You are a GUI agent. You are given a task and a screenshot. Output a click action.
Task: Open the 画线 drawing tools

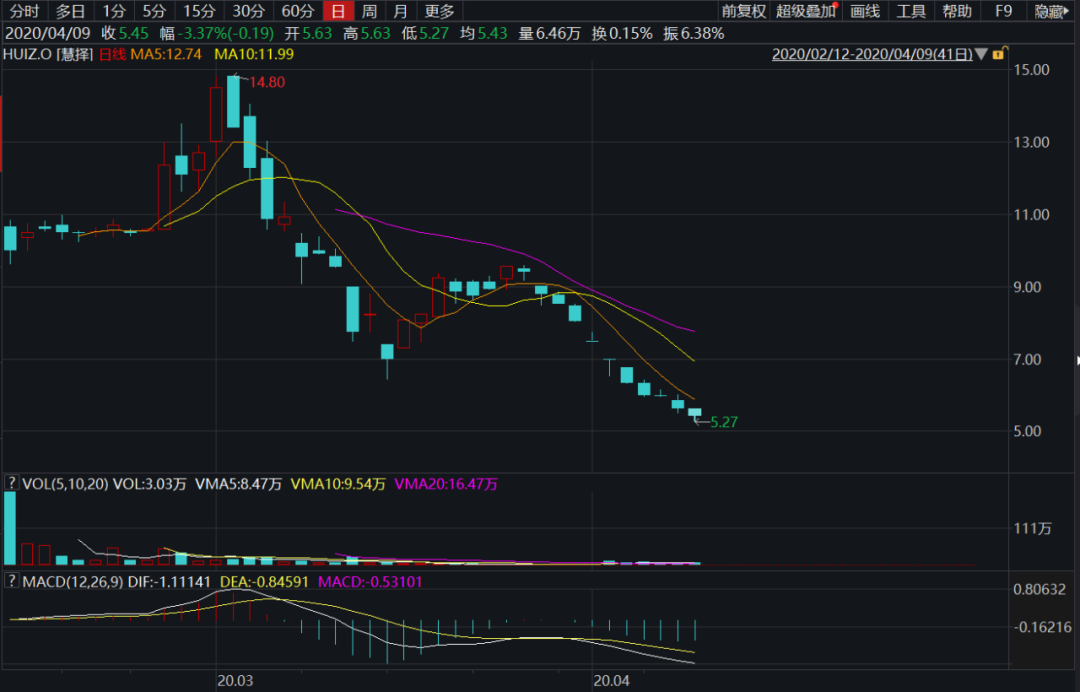(865, 11)
